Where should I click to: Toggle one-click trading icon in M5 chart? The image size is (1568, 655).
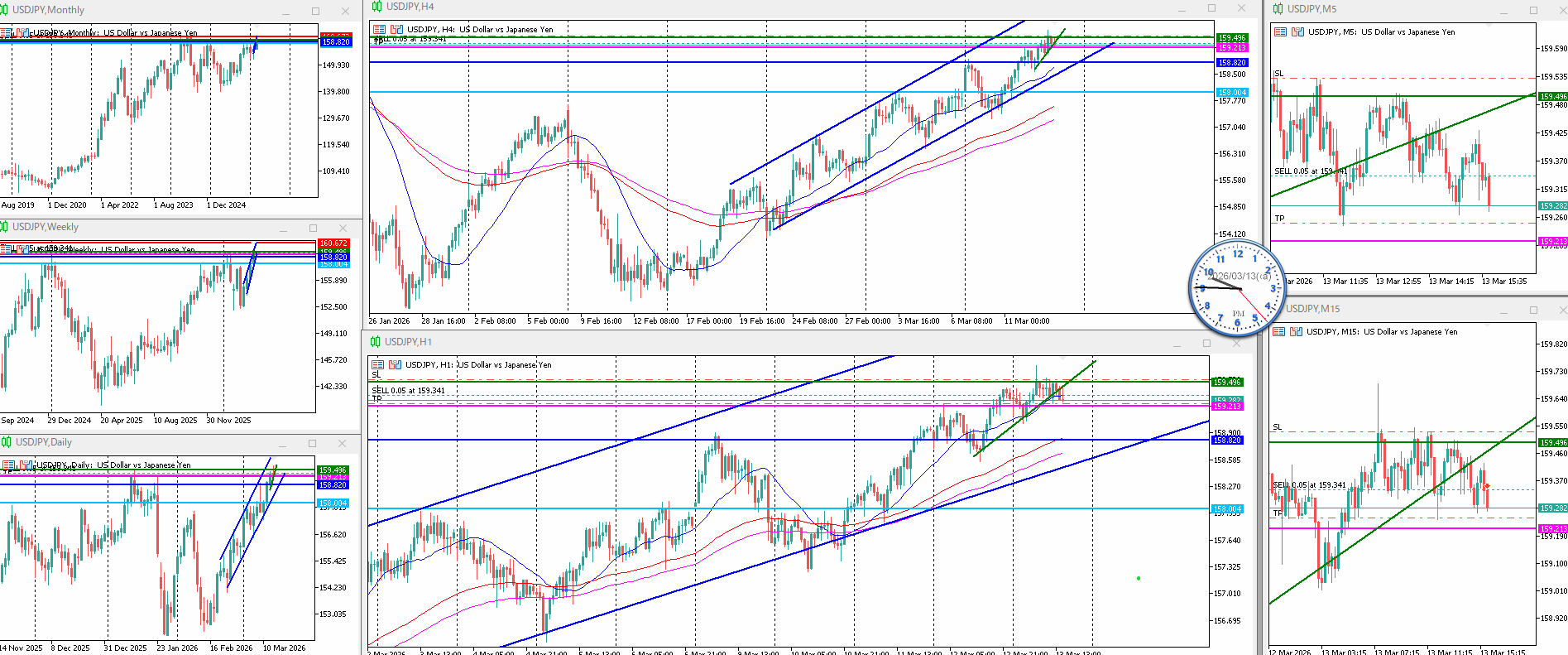click(1297, 32)
